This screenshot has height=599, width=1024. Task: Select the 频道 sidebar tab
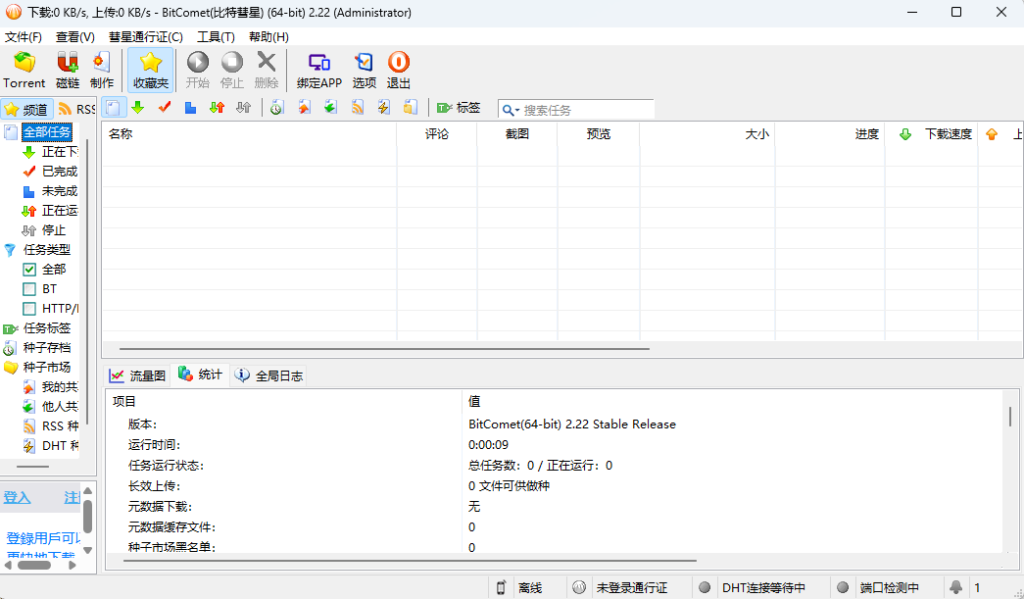tap(27, 109)
